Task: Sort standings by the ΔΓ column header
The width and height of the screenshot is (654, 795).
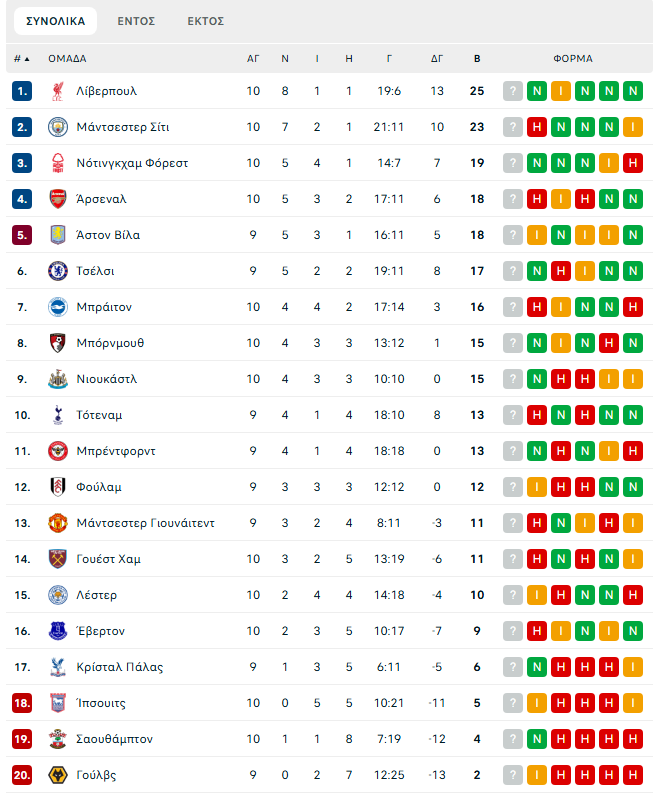Action: tap(437, 58)
